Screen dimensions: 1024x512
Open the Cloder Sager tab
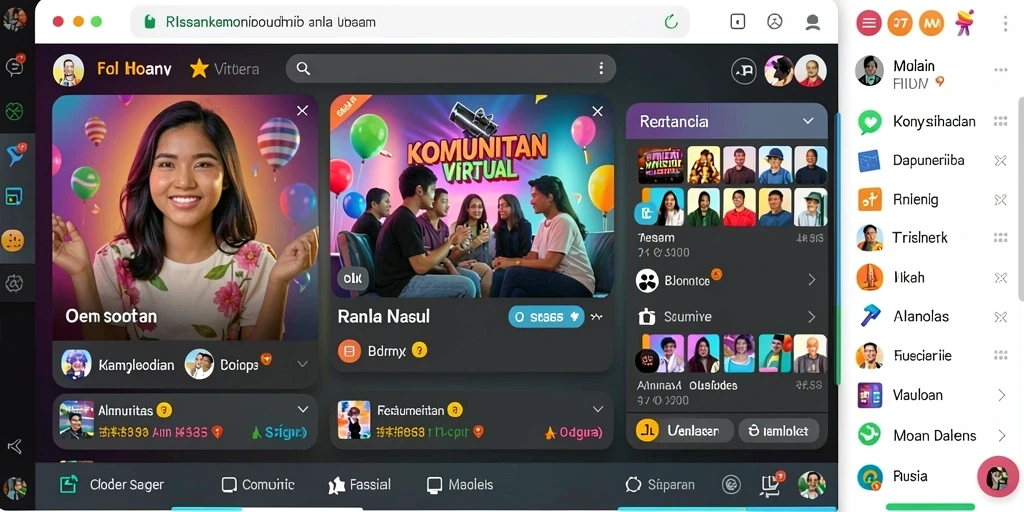(112, 485)
